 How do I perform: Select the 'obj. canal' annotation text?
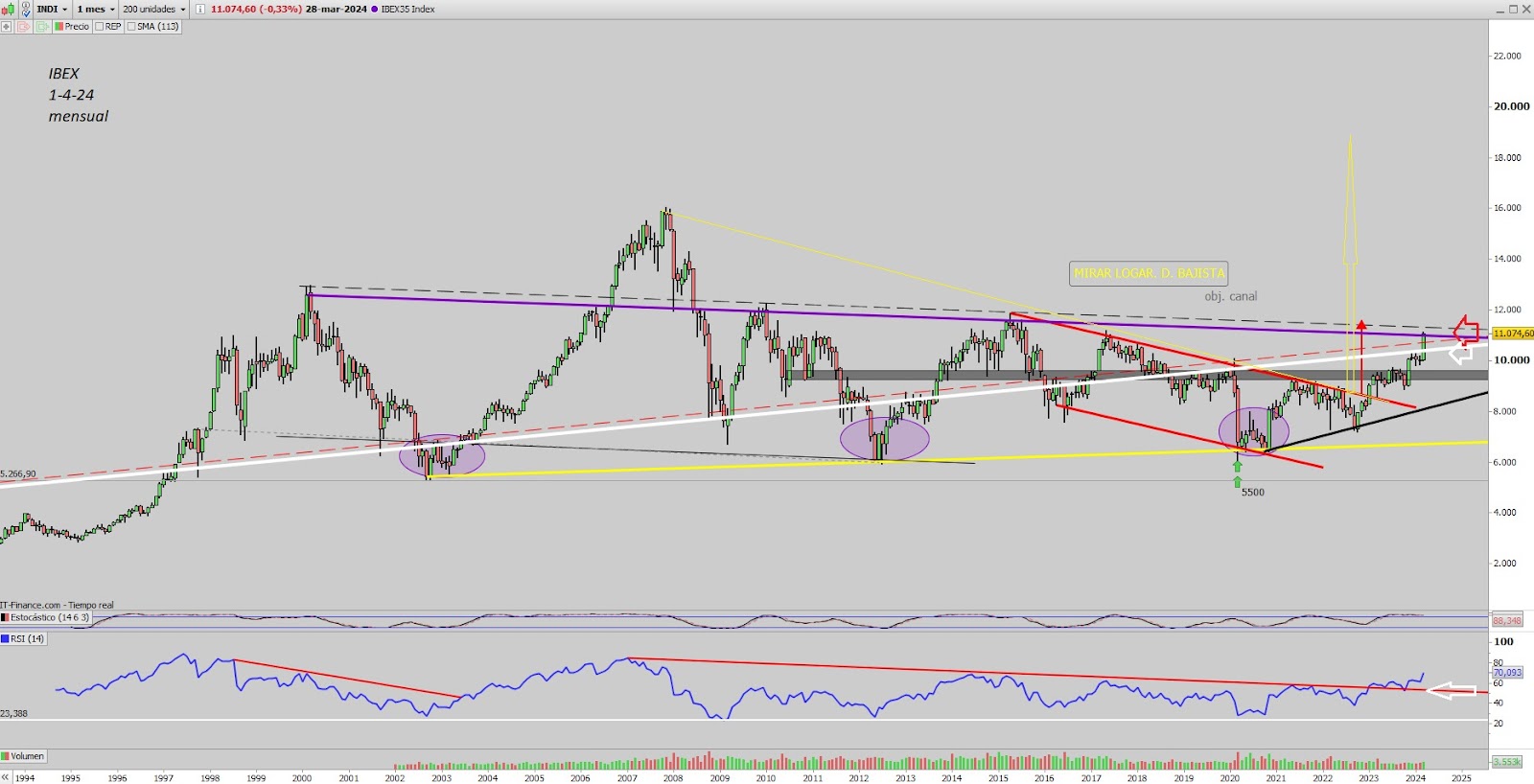[1230, 296]
